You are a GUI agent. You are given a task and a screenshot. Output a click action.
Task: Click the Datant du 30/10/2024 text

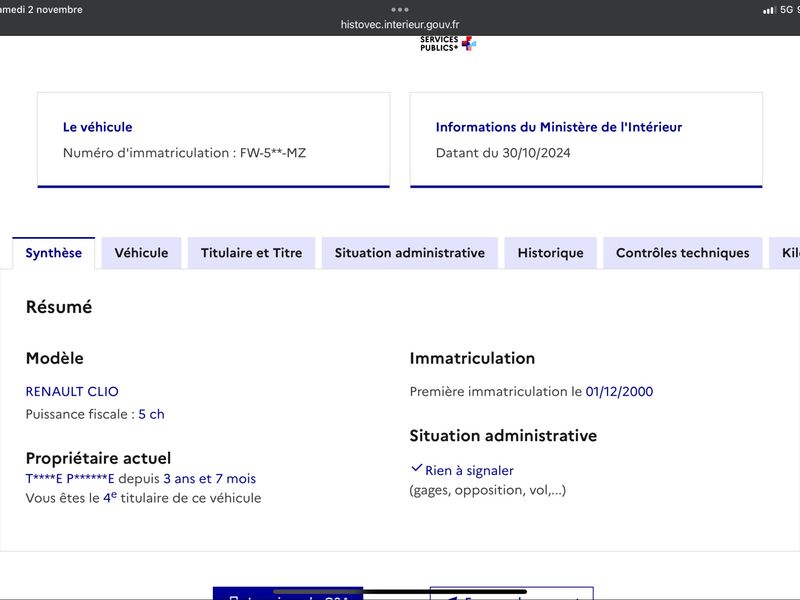(503, 153)
